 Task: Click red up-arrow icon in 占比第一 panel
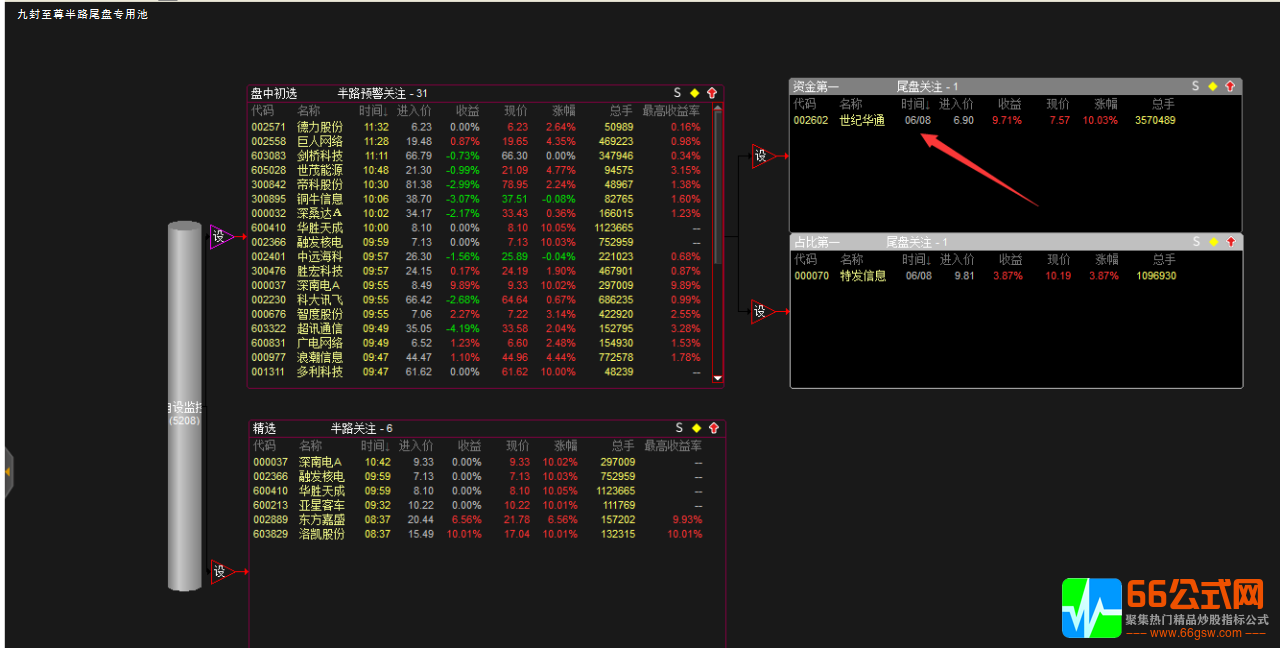1230,242
